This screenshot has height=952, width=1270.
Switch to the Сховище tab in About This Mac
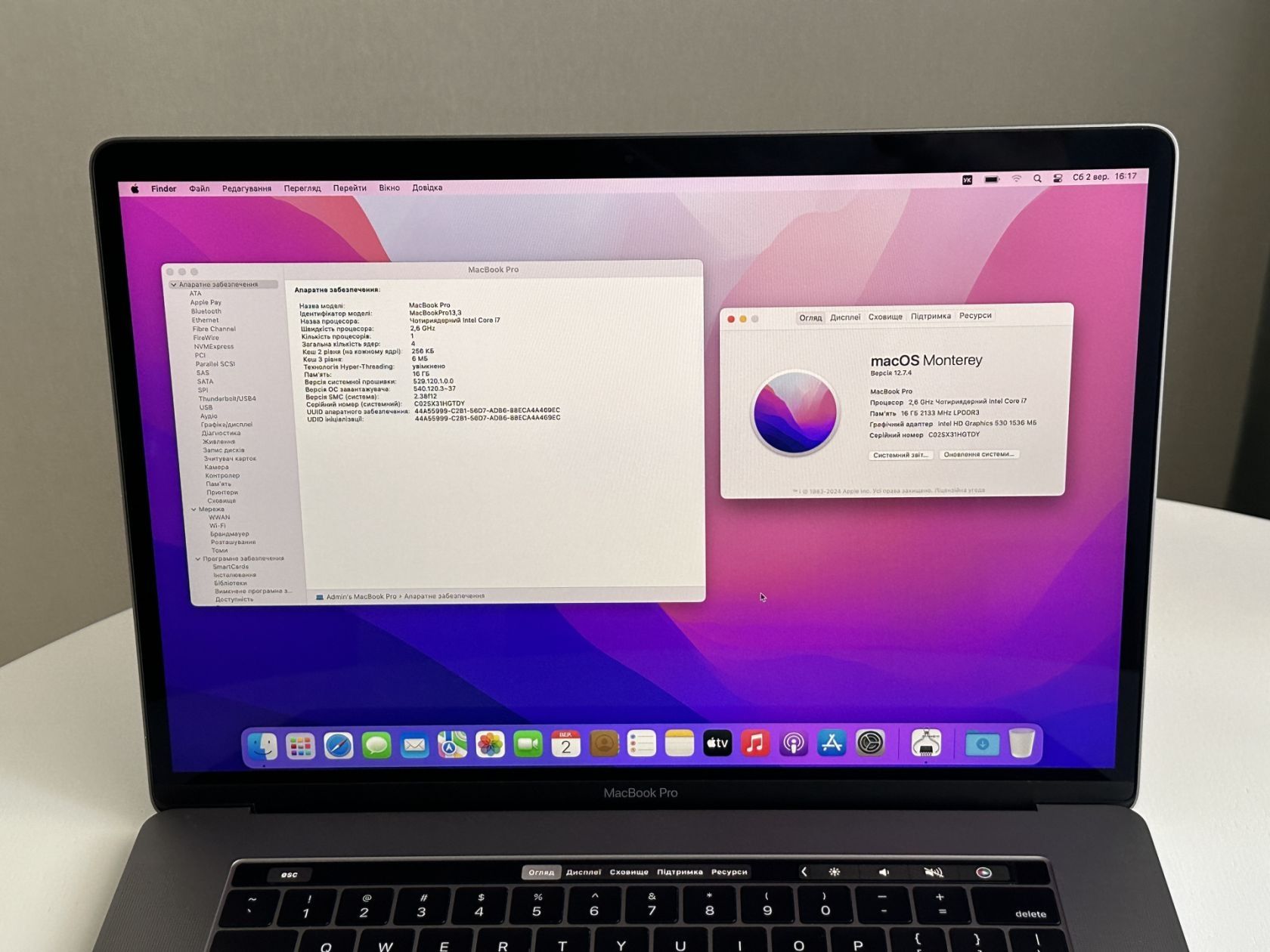(x=885, y=317)
